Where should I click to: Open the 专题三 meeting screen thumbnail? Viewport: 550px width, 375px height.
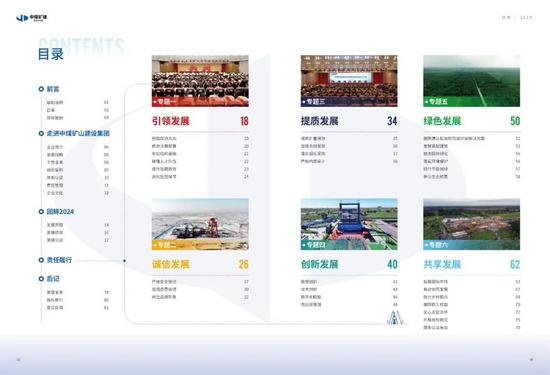pos(349,81)
